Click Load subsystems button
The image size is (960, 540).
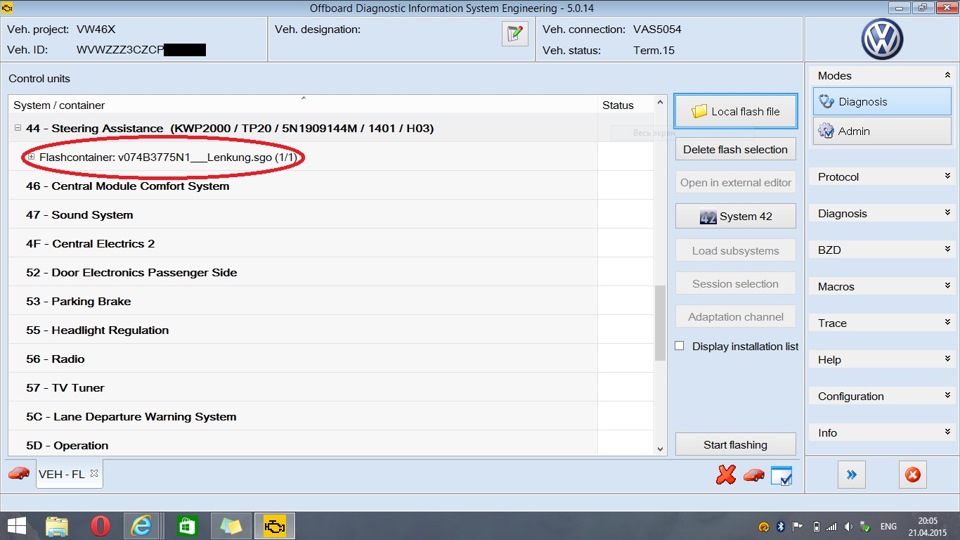click(735, 250)
